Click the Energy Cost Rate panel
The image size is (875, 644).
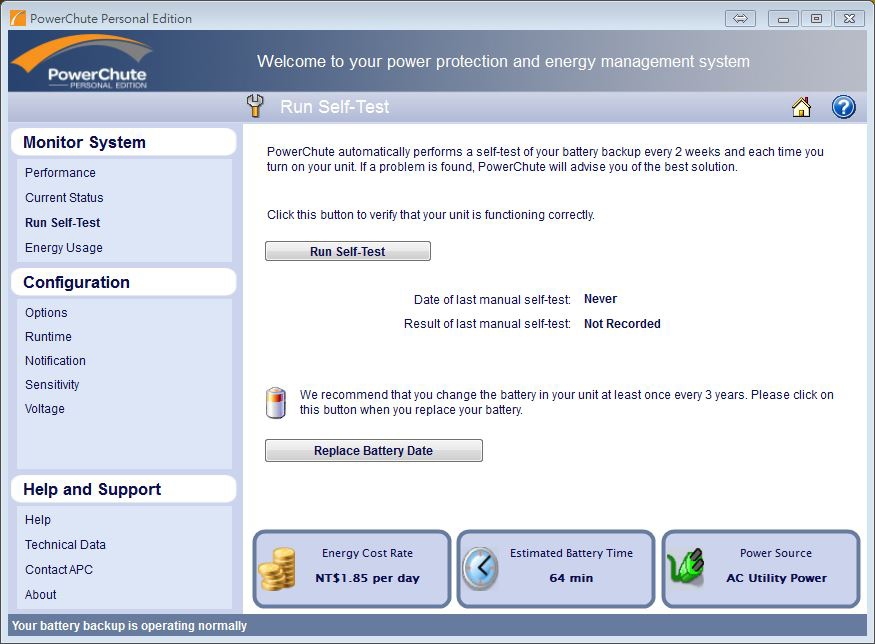pyautogui.click(x=352, y=569)
